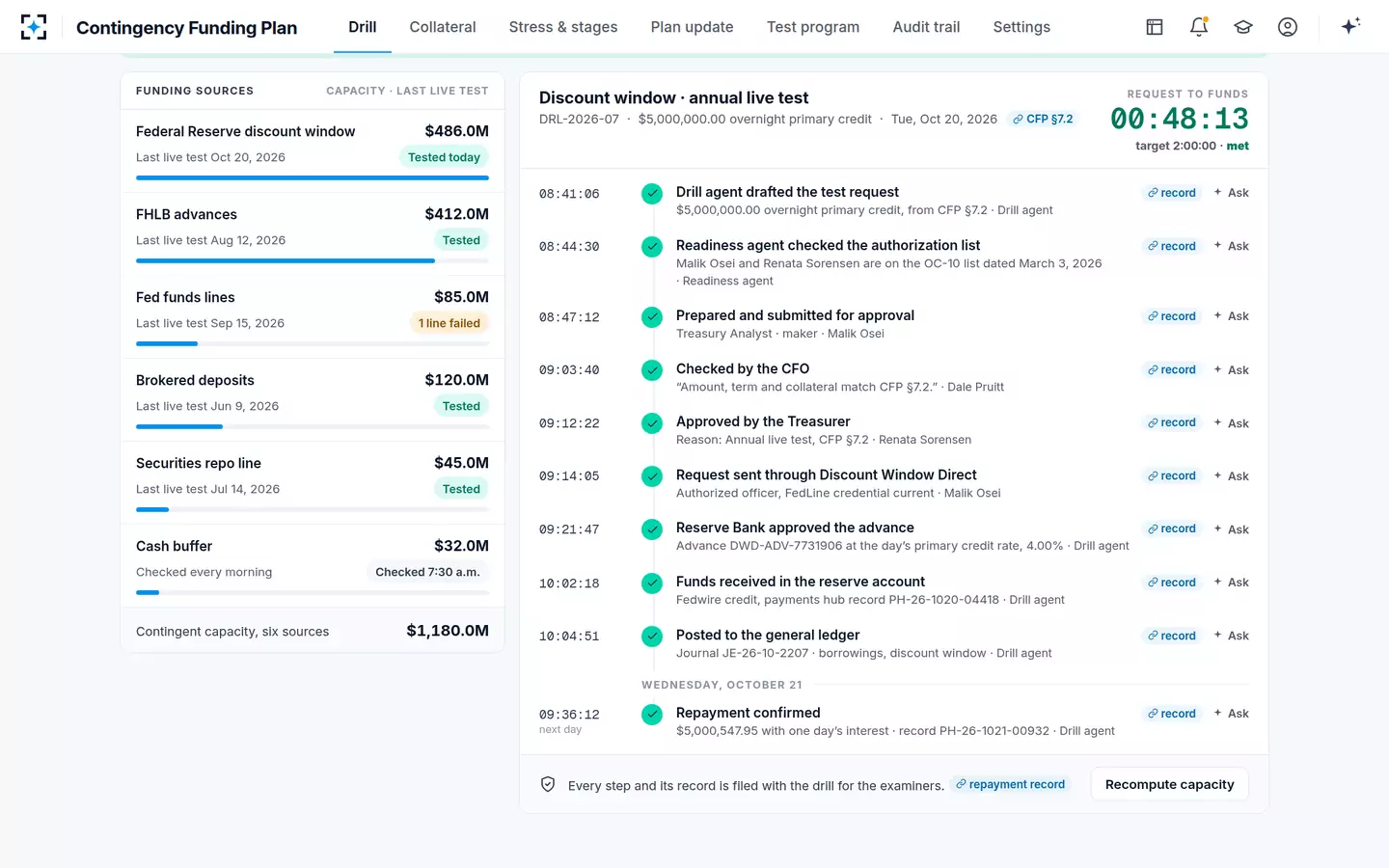The width and height of the screenshot is (1389, 868).
Task: Open the notifications bell
Action: (x=1199, y=27)
